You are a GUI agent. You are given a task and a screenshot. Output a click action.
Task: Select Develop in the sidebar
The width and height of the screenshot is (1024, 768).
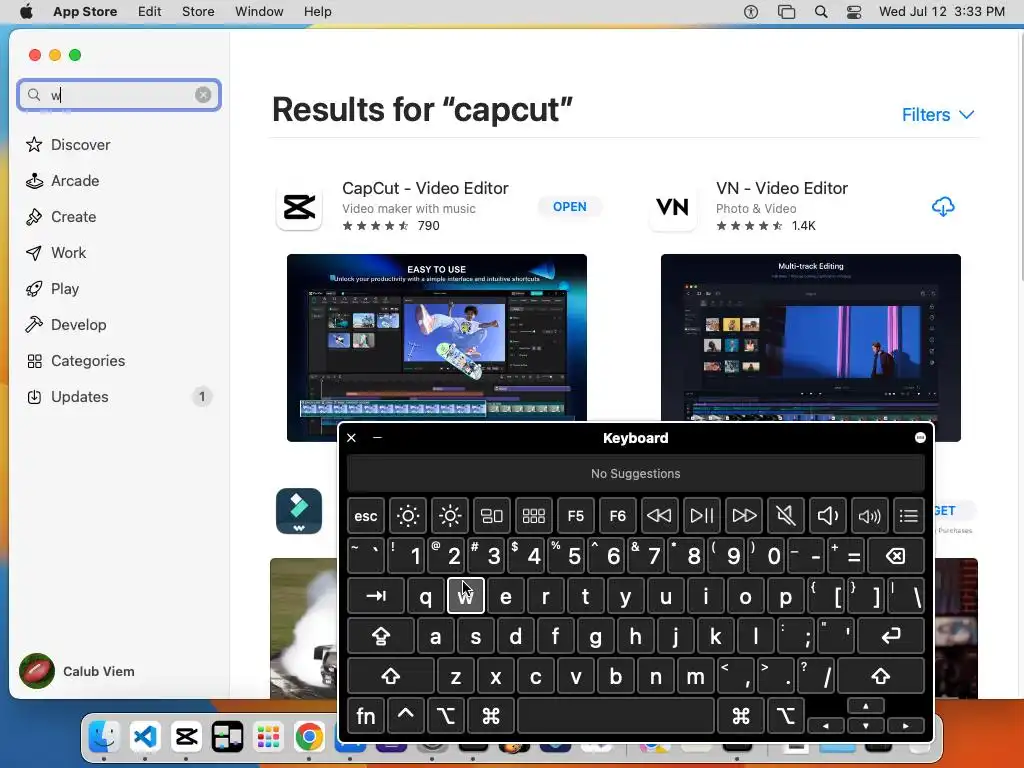pyautogui.click(x=66, y=324)
